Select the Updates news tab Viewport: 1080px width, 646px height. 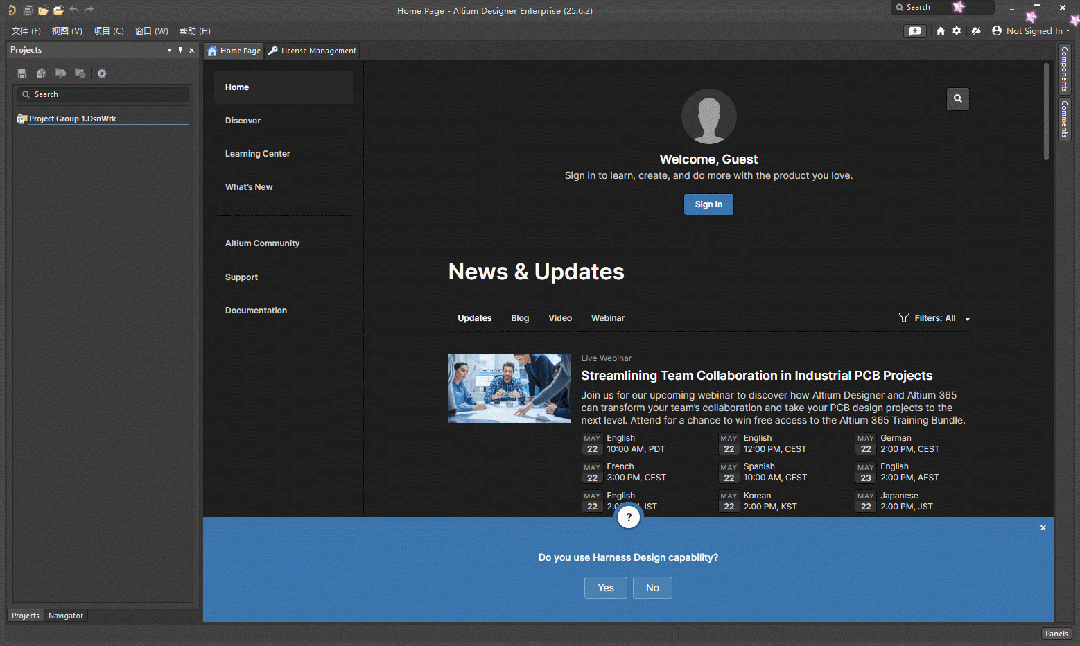[x=475, y=318]
